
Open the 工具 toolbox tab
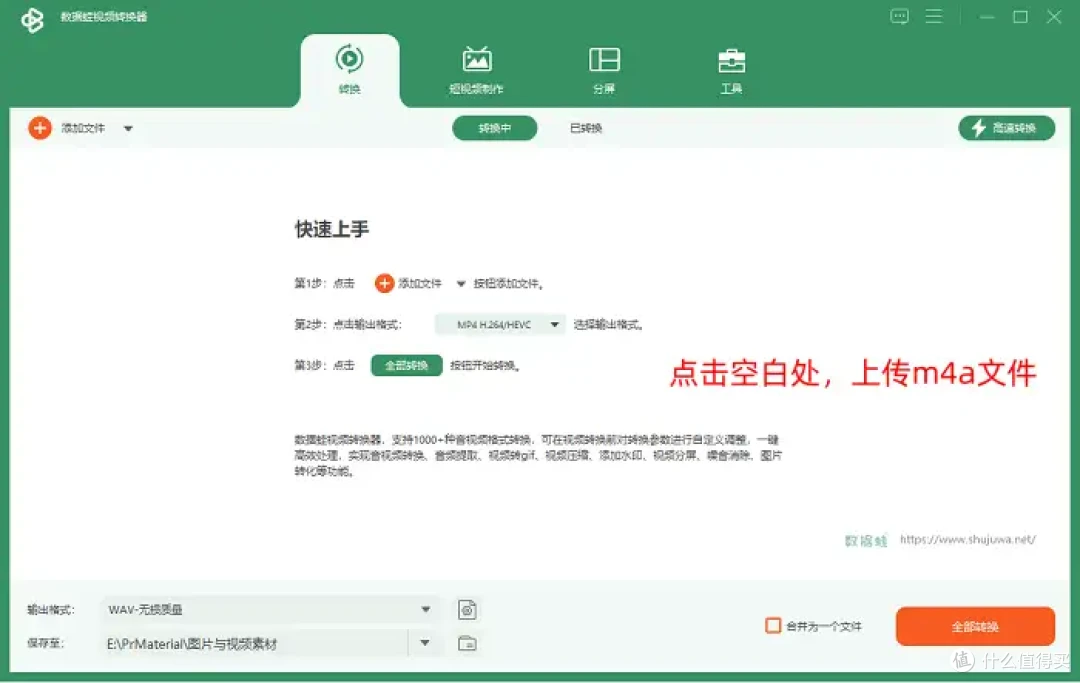coord(731,70)
